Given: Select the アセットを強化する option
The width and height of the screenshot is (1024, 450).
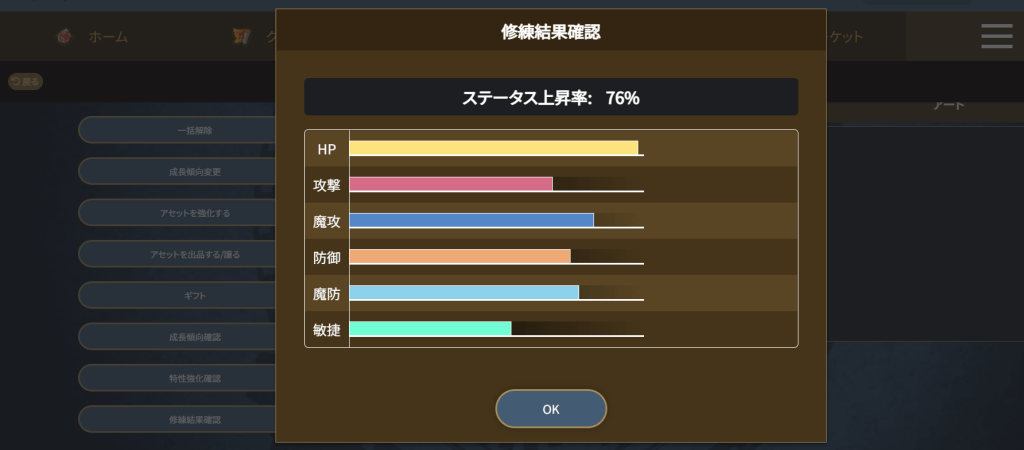Looking at the screenshot, I should tap(178, 213).
